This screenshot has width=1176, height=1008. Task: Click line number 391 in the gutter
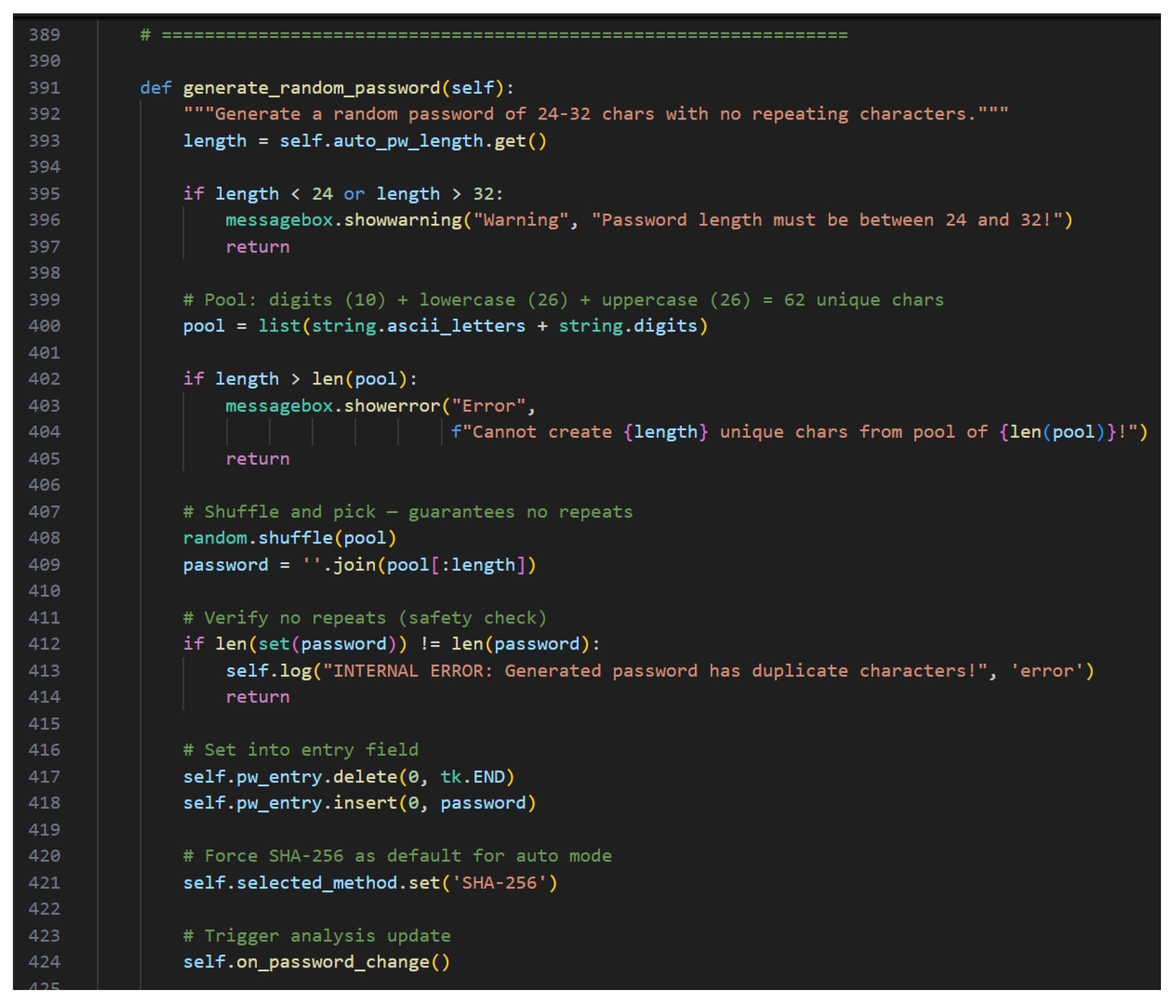pyautogui.click(x=44, y=88)
